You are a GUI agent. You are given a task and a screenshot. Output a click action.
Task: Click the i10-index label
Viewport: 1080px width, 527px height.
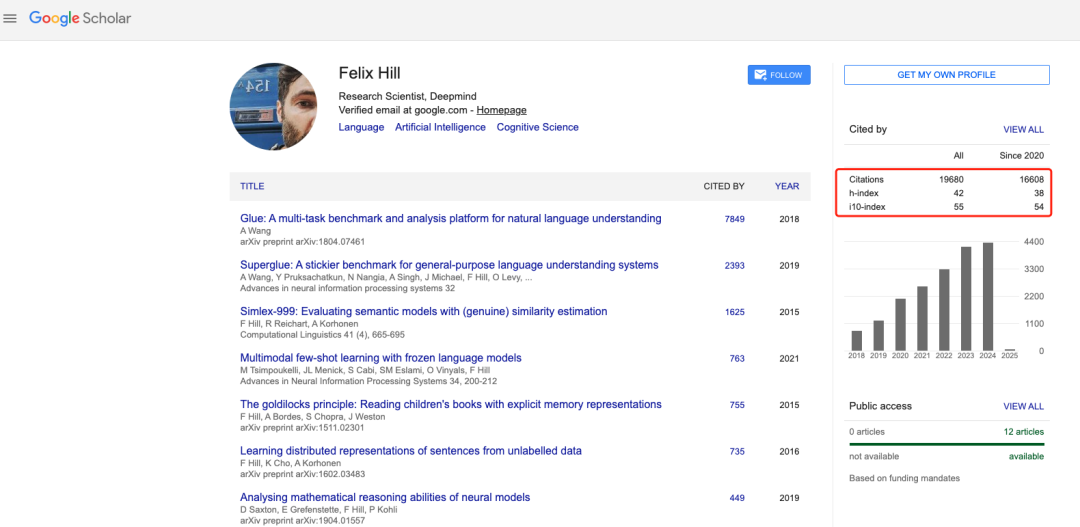pos(867,207)
